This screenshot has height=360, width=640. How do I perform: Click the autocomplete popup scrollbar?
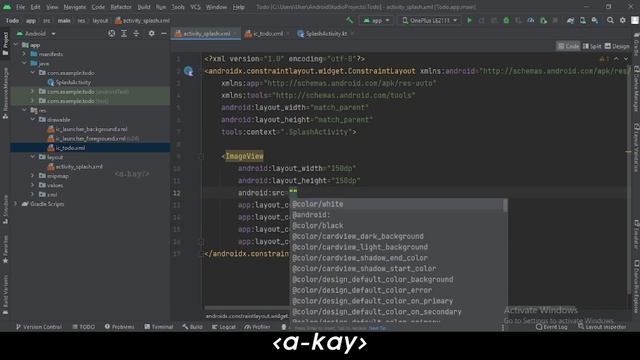point(505,206)
